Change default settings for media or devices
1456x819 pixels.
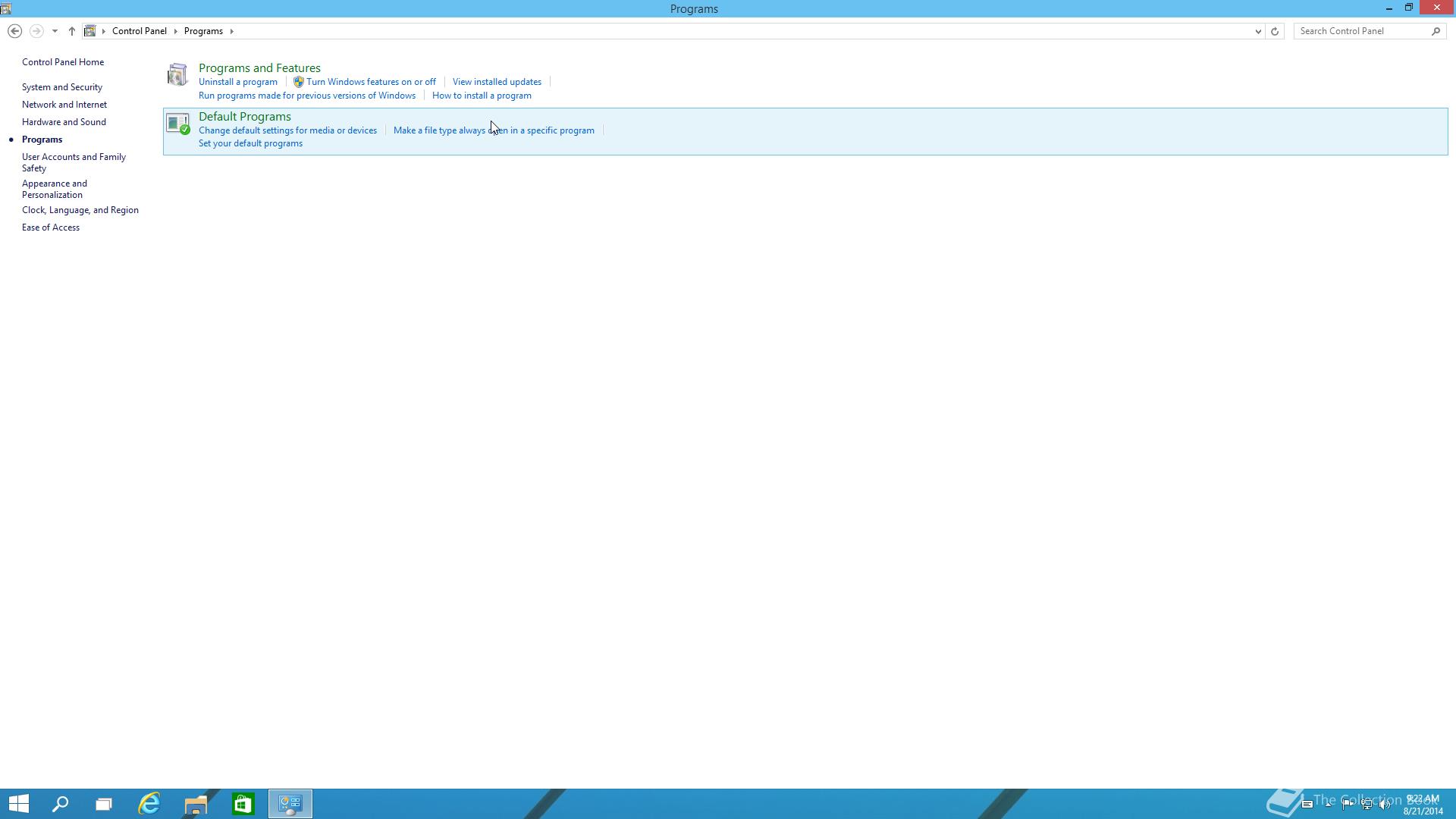(x=287, y=130)
